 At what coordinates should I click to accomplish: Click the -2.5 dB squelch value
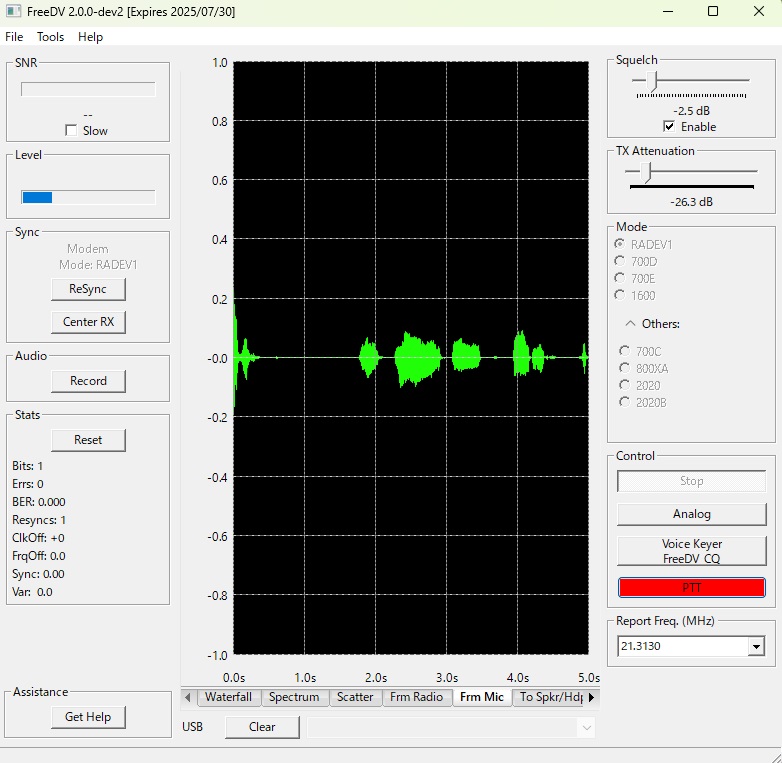tap(691, 111)
